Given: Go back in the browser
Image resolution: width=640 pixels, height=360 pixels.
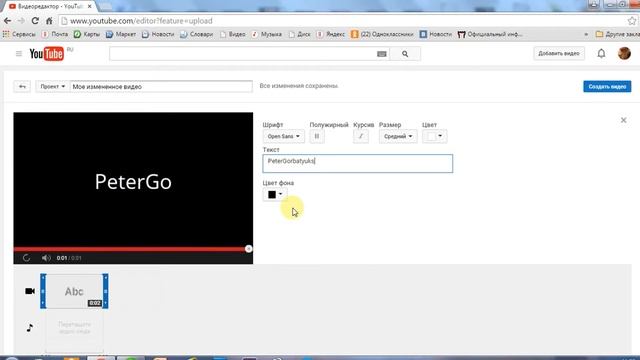Looking at the screenshot, I should (x=7, y=21).
